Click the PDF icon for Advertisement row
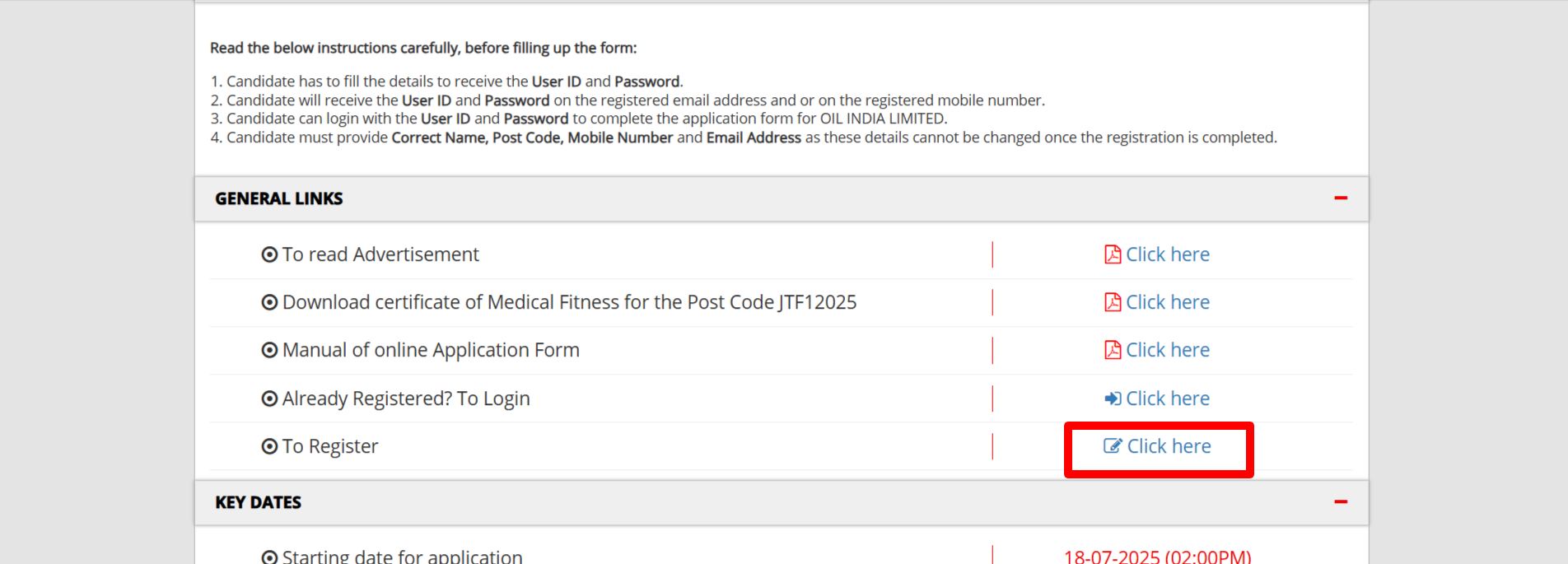This screenshot has width=1568, height=564. [1113, 254]
